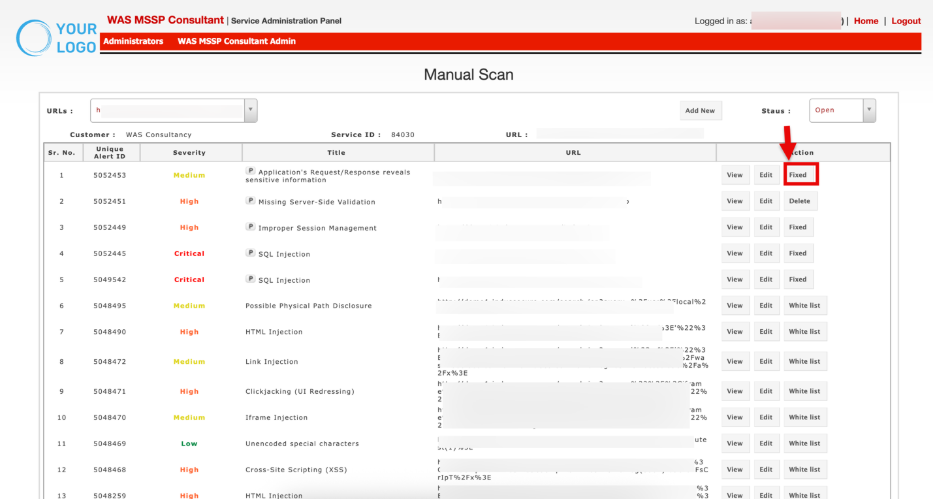View Possible Physical Path Disclosure alert
Viewport: 936px width, 499px height.
pos(735,306)
